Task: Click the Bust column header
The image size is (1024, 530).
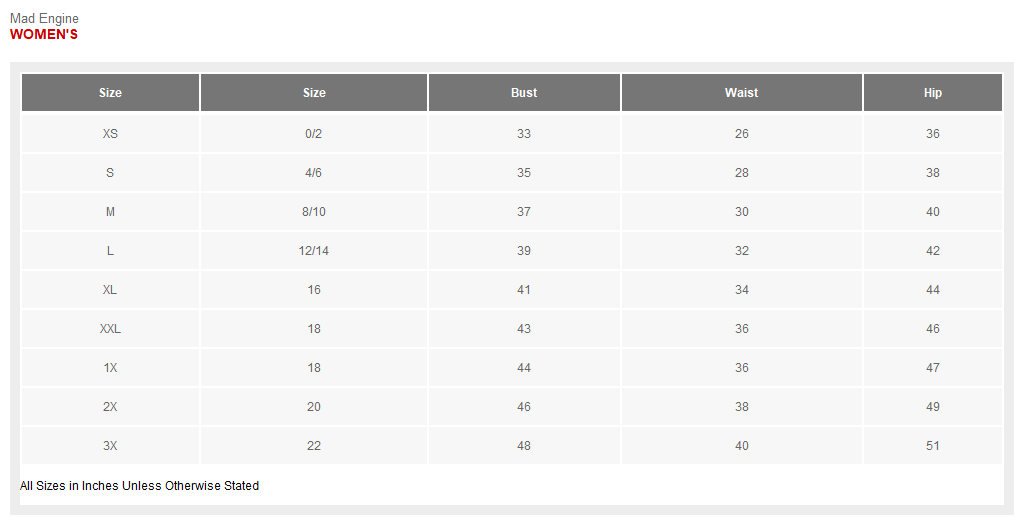Action: click(524, 93)
